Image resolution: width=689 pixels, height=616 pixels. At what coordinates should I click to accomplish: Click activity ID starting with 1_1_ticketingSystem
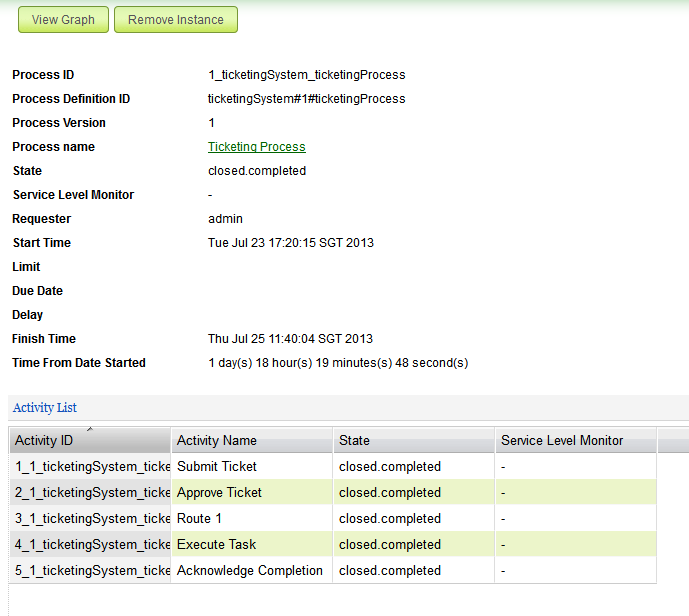pos(92,466)
